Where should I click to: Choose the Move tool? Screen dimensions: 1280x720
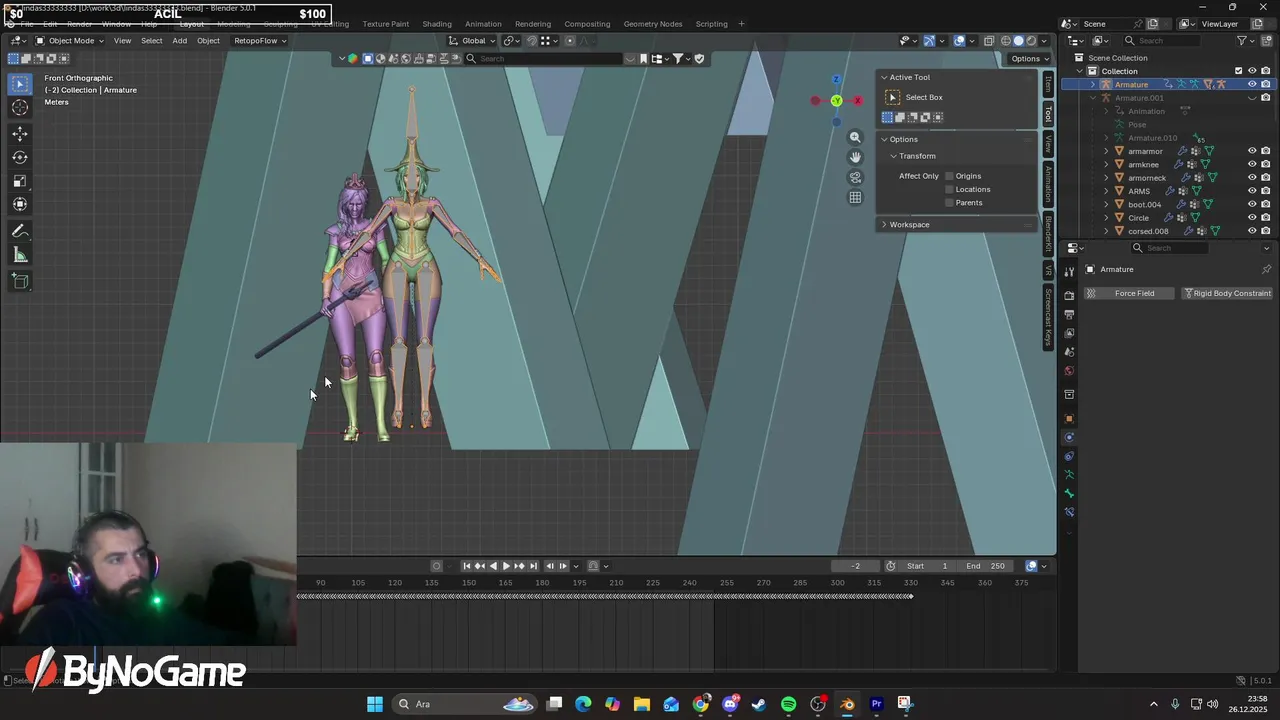point(20,134)
